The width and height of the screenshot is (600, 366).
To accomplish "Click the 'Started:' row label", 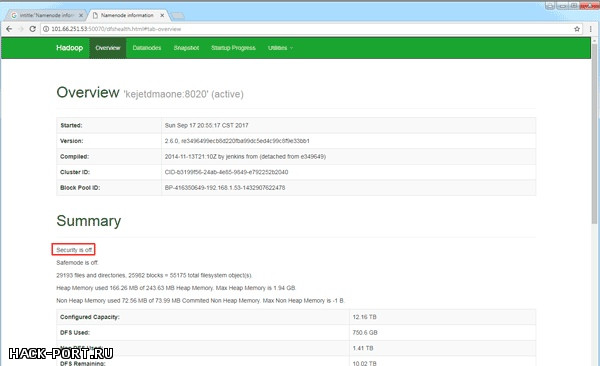I will [x=71, y=125].
